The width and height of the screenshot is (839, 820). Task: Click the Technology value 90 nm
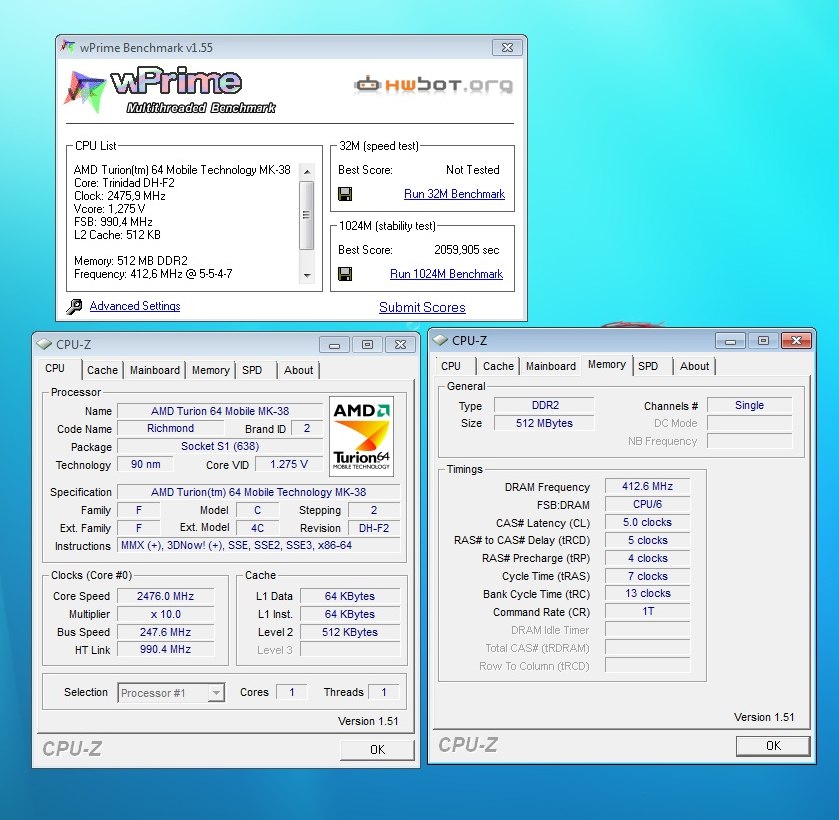click(x=146, y=464)
